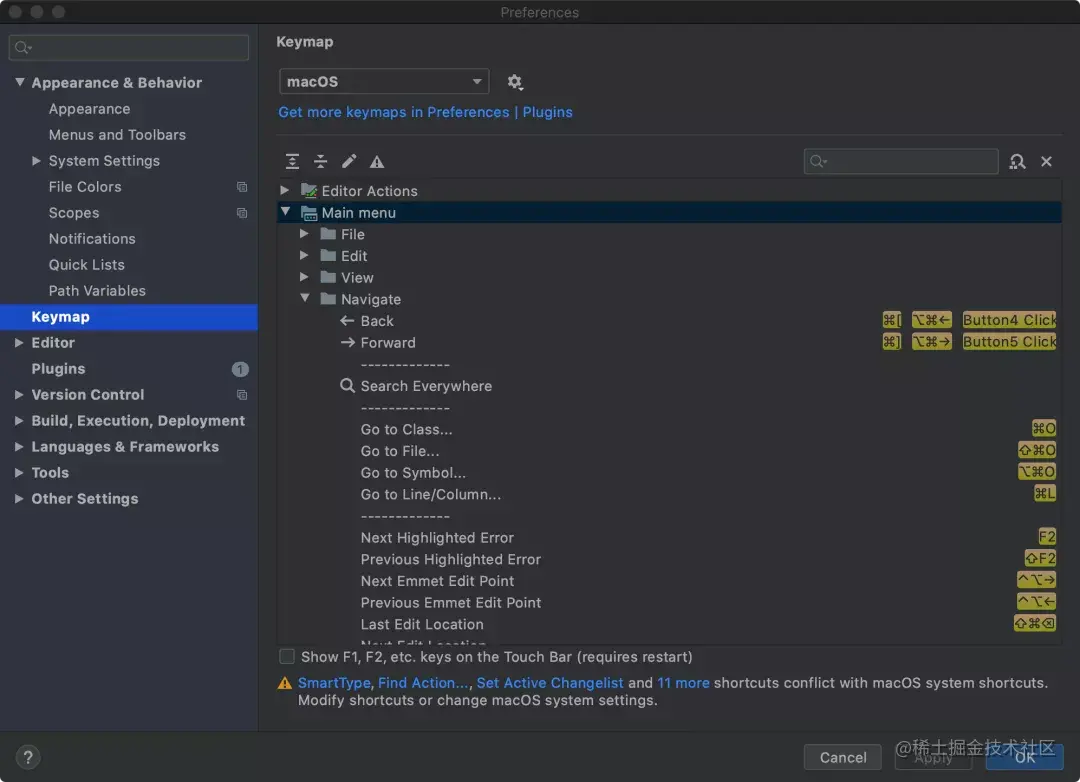
Task: Open Path Variables settings page
Action: coord(97,291)
